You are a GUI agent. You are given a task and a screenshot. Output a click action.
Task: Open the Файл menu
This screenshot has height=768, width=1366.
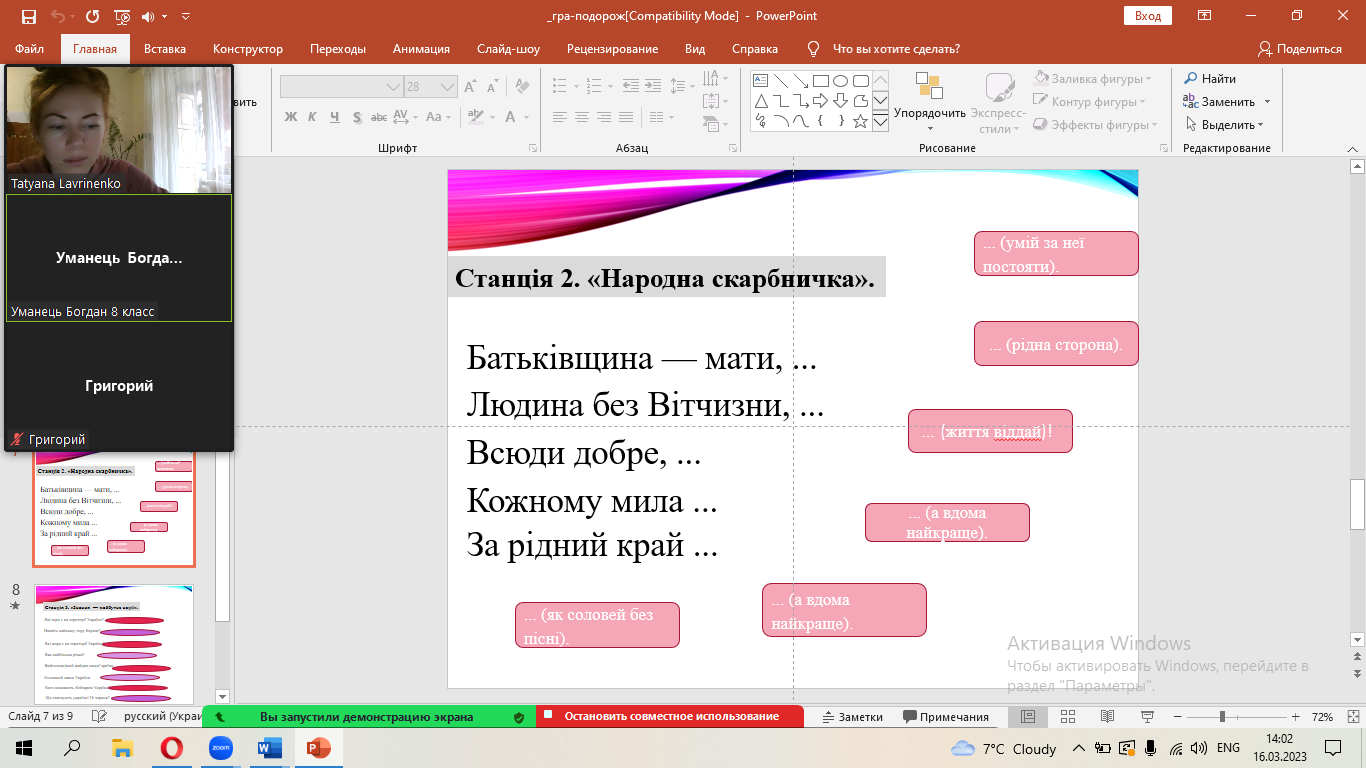(x=30, y=48)
